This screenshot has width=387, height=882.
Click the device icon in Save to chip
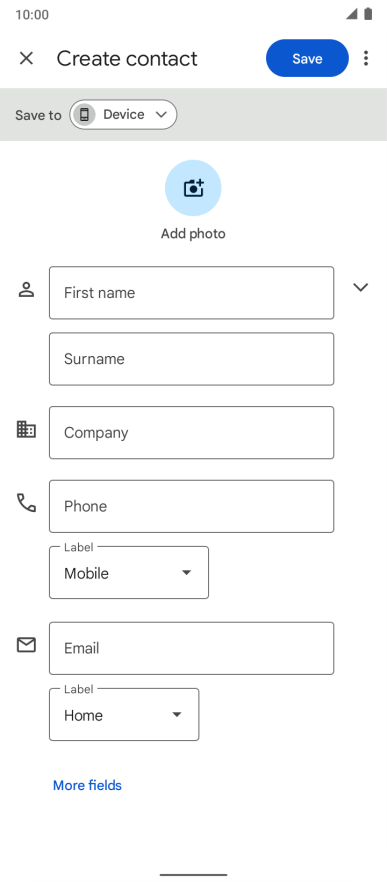[84, 115]
